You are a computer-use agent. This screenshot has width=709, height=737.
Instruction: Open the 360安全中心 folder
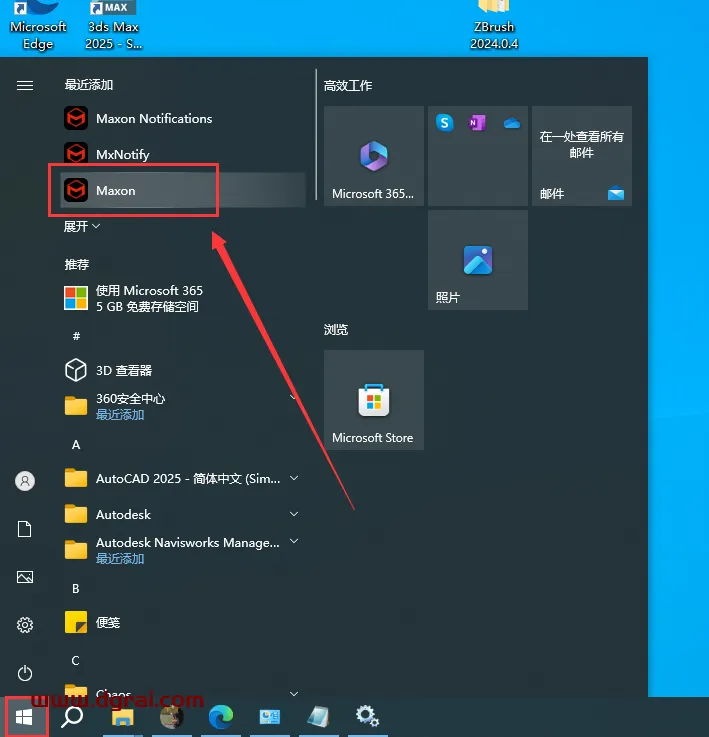[183, 406]
